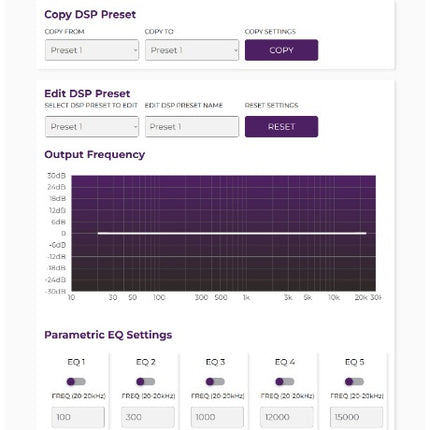Expand Select DSP Preset To Edit dropdown
The height and width of the screenshot is (430, 430).
tap(92, 127)
